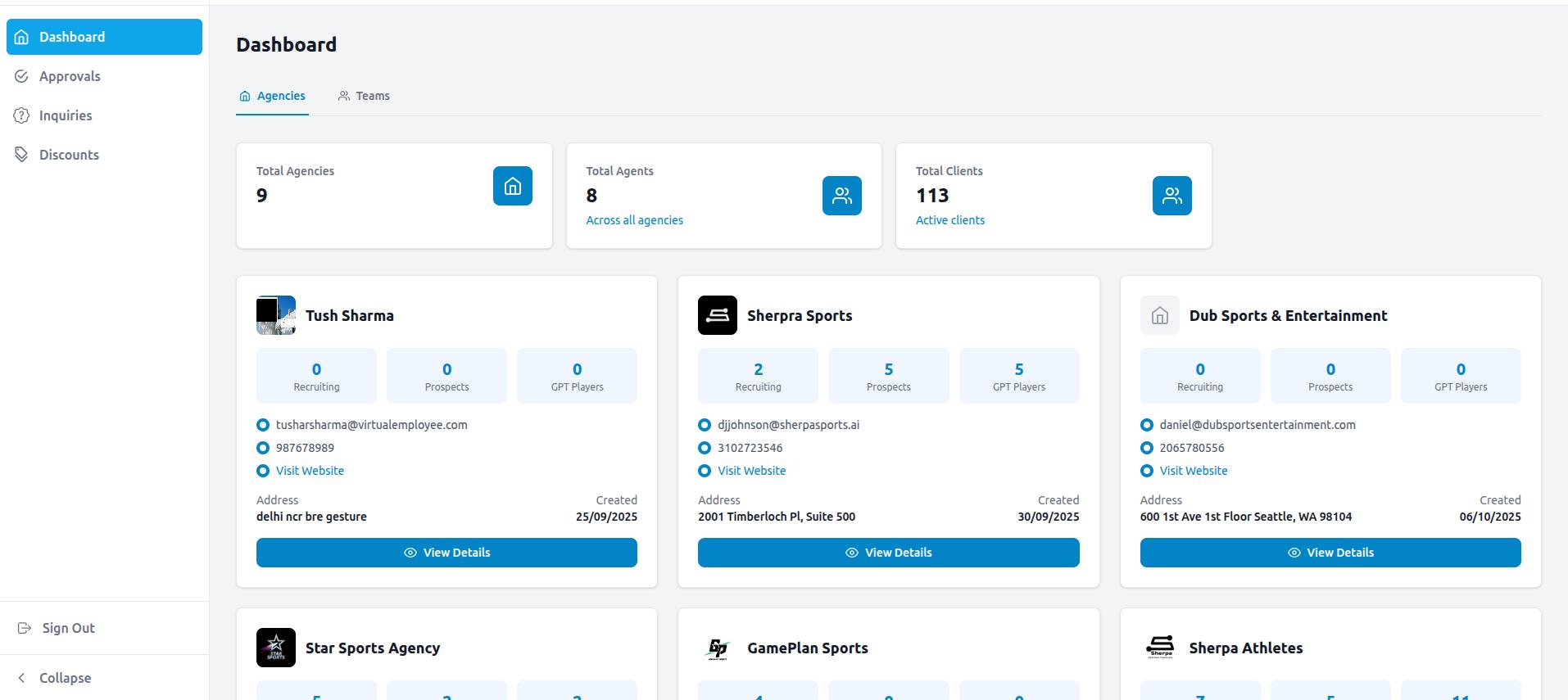The width and height of the screenshot is (1568, 700).
Task: Click the Sherpa Athletes title
Action: [x=1246, y=648]
